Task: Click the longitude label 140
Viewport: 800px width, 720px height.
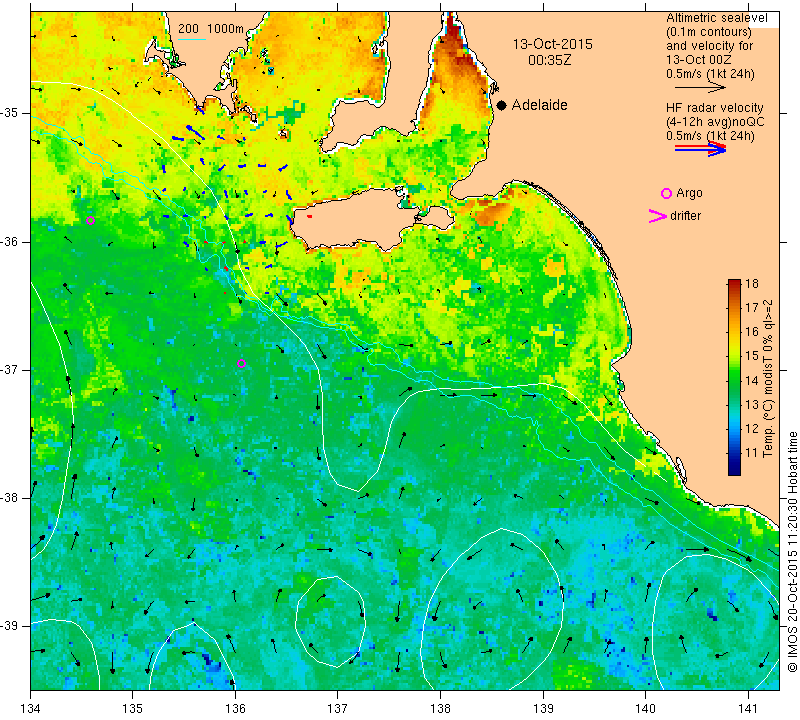Action: pyautogui.click(x=645, y=708)
